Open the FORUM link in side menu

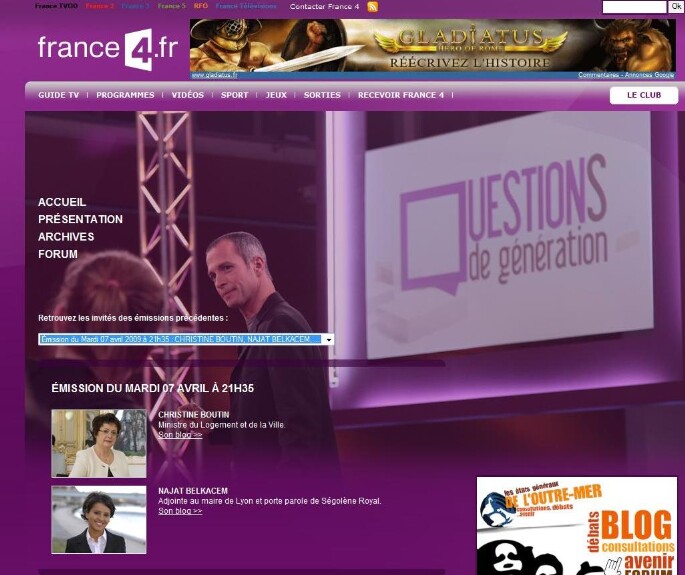(58, 254)
